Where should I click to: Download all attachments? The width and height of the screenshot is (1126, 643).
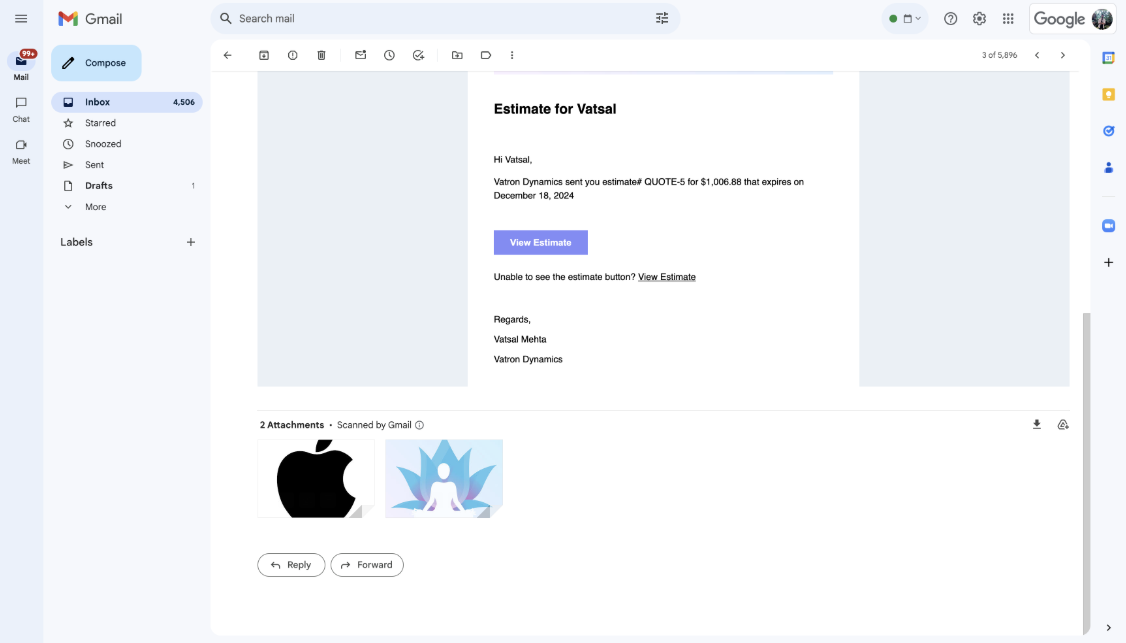click(x=1036, y=425)
